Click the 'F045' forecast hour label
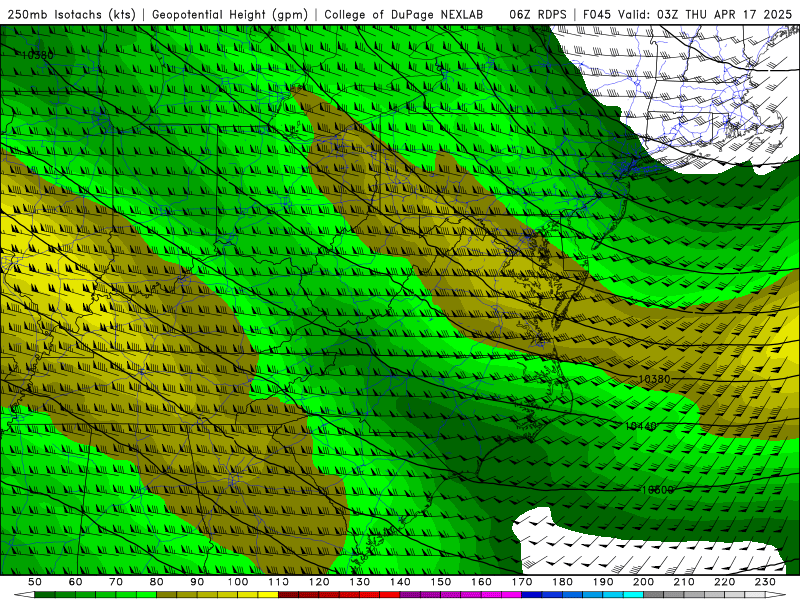Viewport: 800px width, 600px height. click(596, 14)
